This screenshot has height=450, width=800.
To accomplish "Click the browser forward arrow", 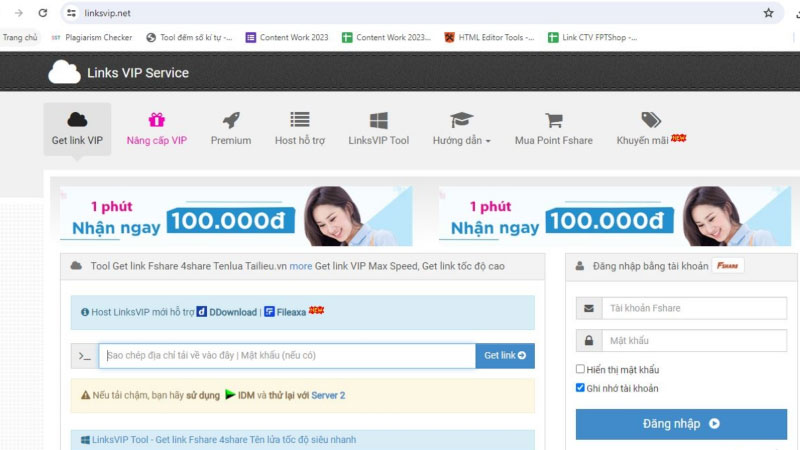I will [19, 13].
